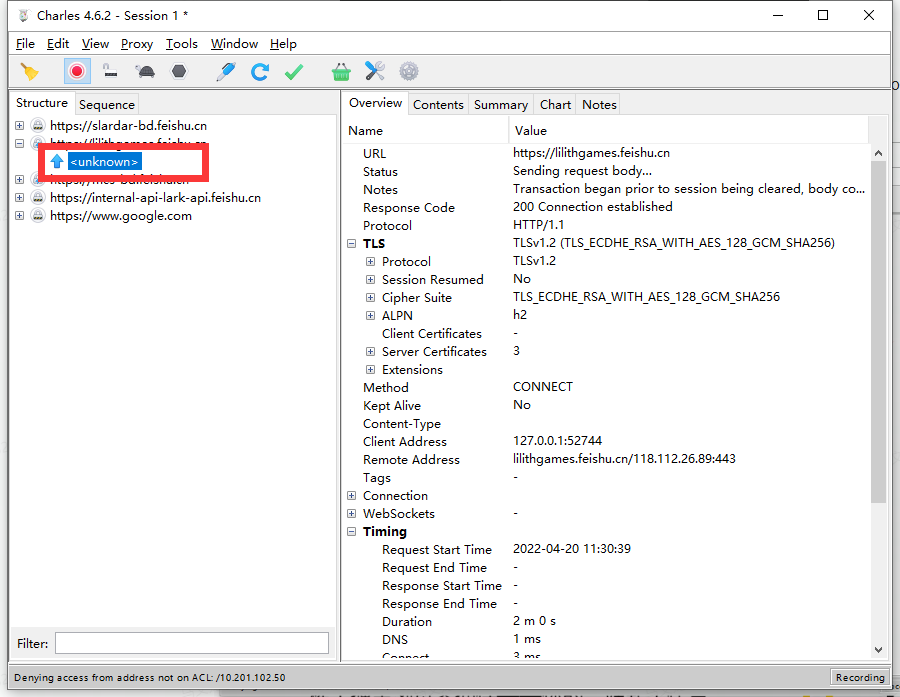
Task: Select the Request Start Time value
Action: [x=572, y=549]
